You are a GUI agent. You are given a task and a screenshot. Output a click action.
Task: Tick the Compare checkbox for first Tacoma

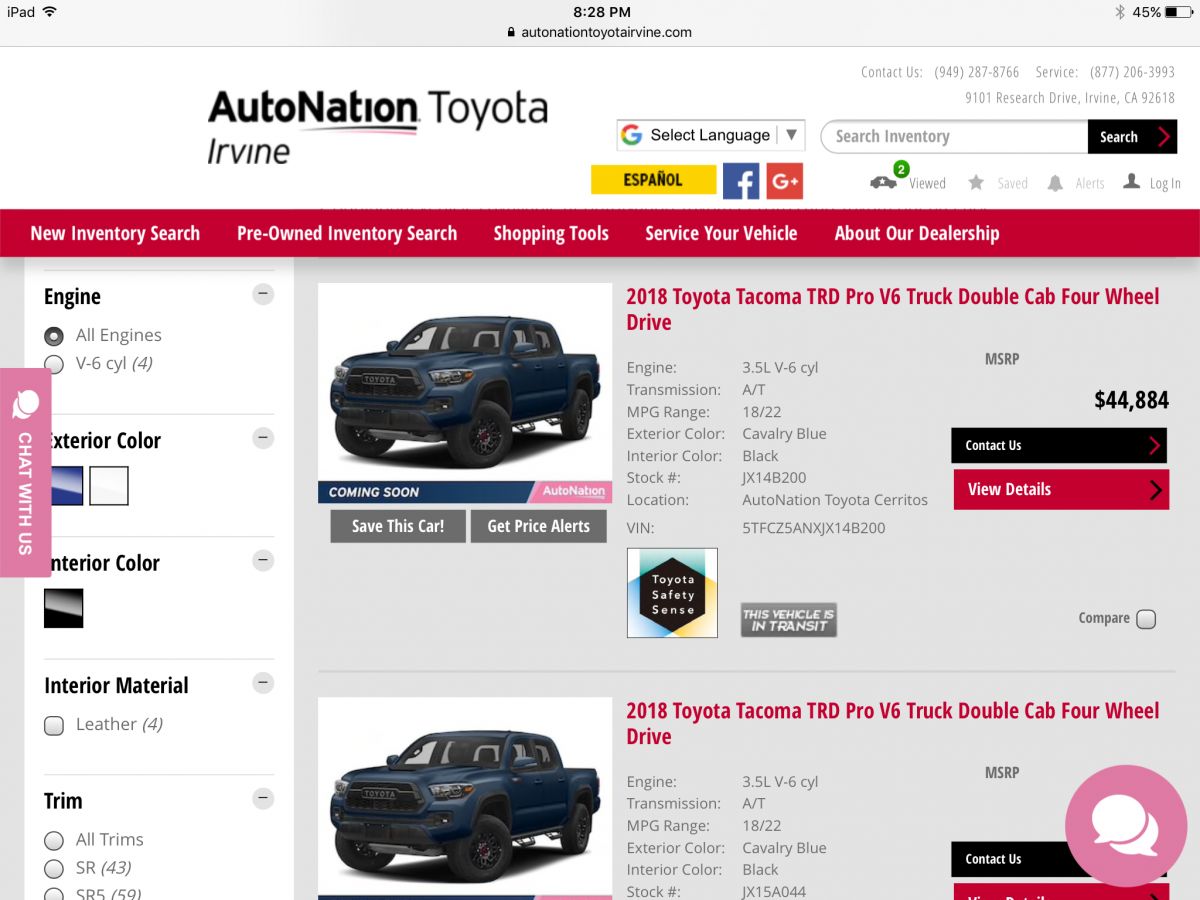click(x=1146, y=619)
